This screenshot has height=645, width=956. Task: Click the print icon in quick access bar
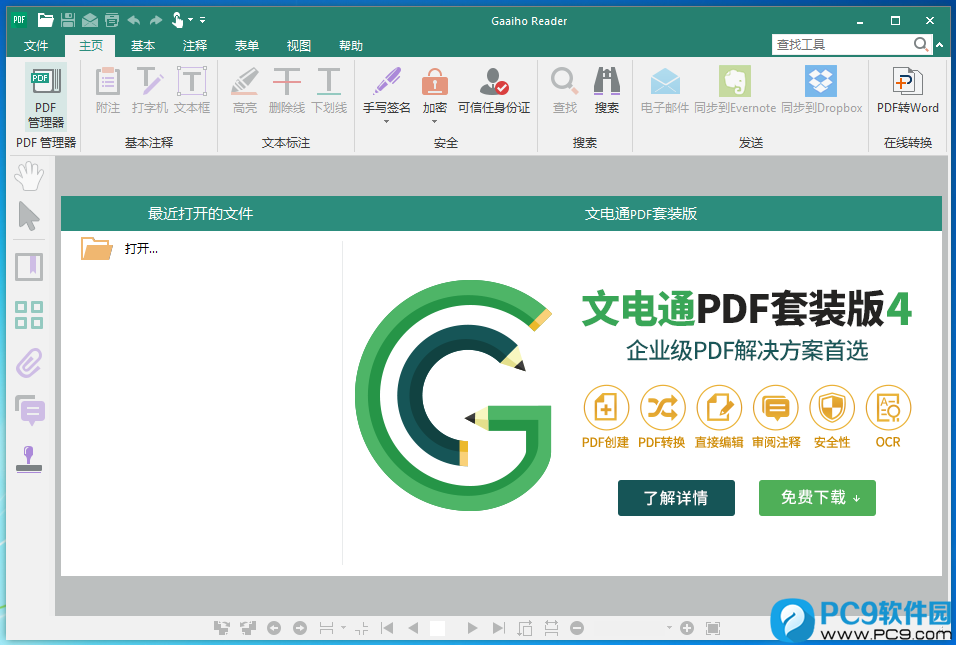(x=112, y=20)
